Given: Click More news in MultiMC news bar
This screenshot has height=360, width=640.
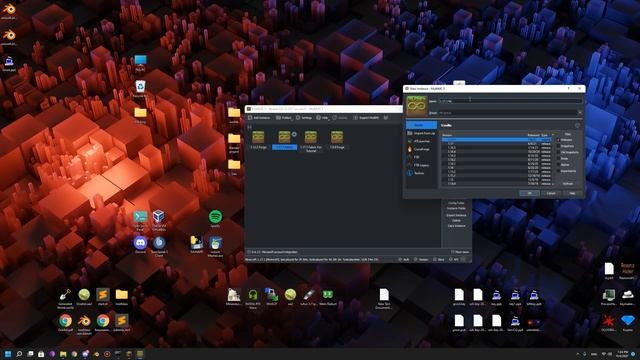Looking at the screenshot, I should point(460,252).
